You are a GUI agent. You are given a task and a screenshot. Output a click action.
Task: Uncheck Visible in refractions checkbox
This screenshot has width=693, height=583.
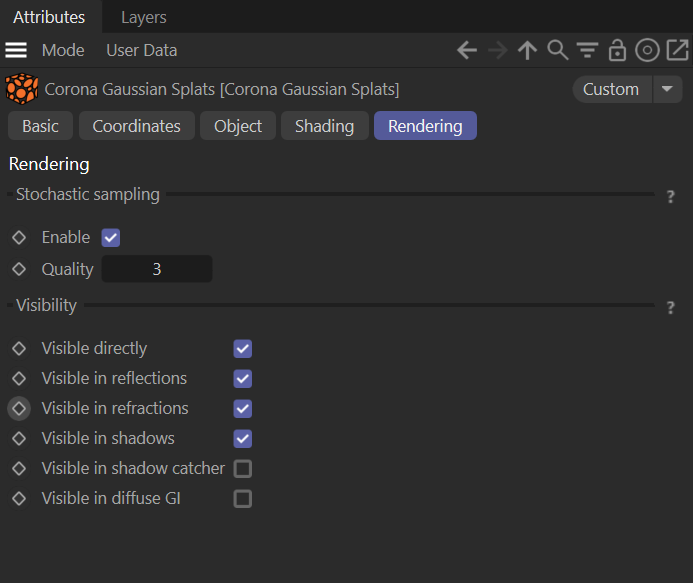tap(243, 409)
